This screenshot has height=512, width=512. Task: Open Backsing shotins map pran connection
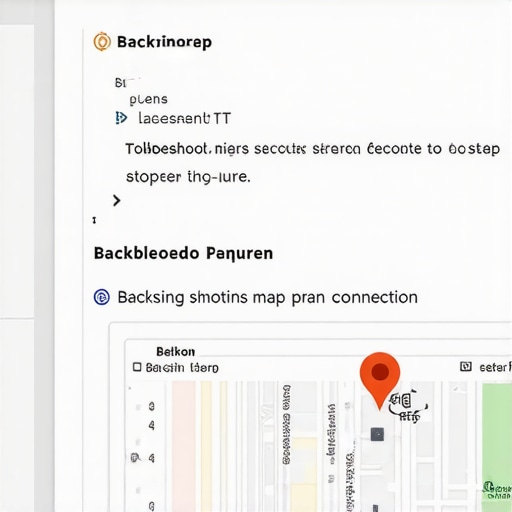click(x=268, y=297)
